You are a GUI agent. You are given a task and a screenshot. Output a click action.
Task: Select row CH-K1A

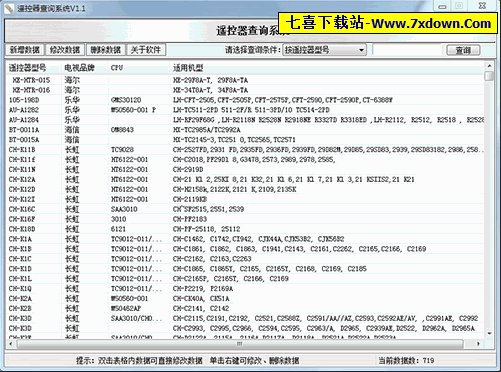click(245, 239)
